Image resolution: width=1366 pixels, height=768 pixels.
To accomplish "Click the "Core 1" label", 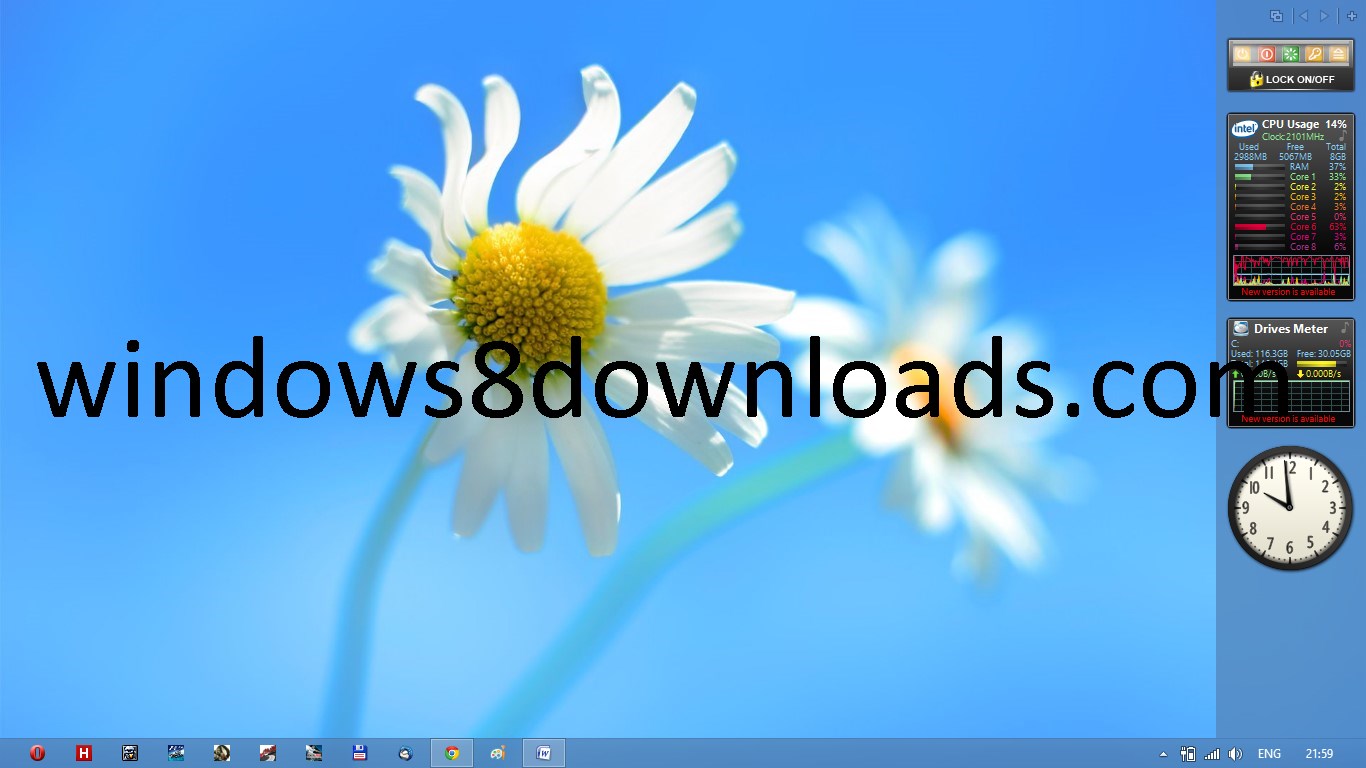I will (1303, 177).
